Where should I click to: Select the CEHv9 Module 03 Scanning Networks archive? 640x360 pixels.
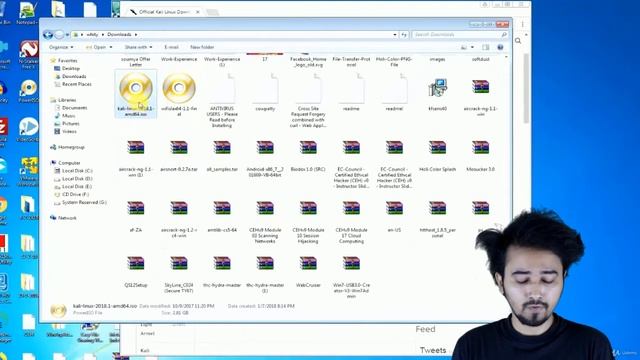click(x=265, y=222)
